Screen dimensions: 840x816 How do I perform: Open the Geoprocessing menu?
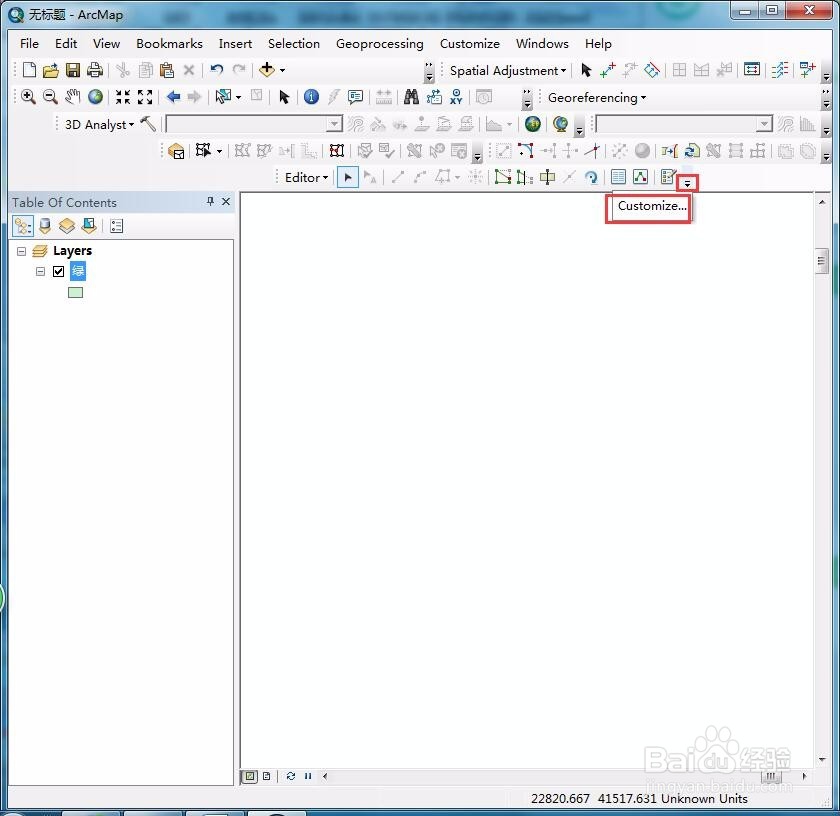pos(379,44)
